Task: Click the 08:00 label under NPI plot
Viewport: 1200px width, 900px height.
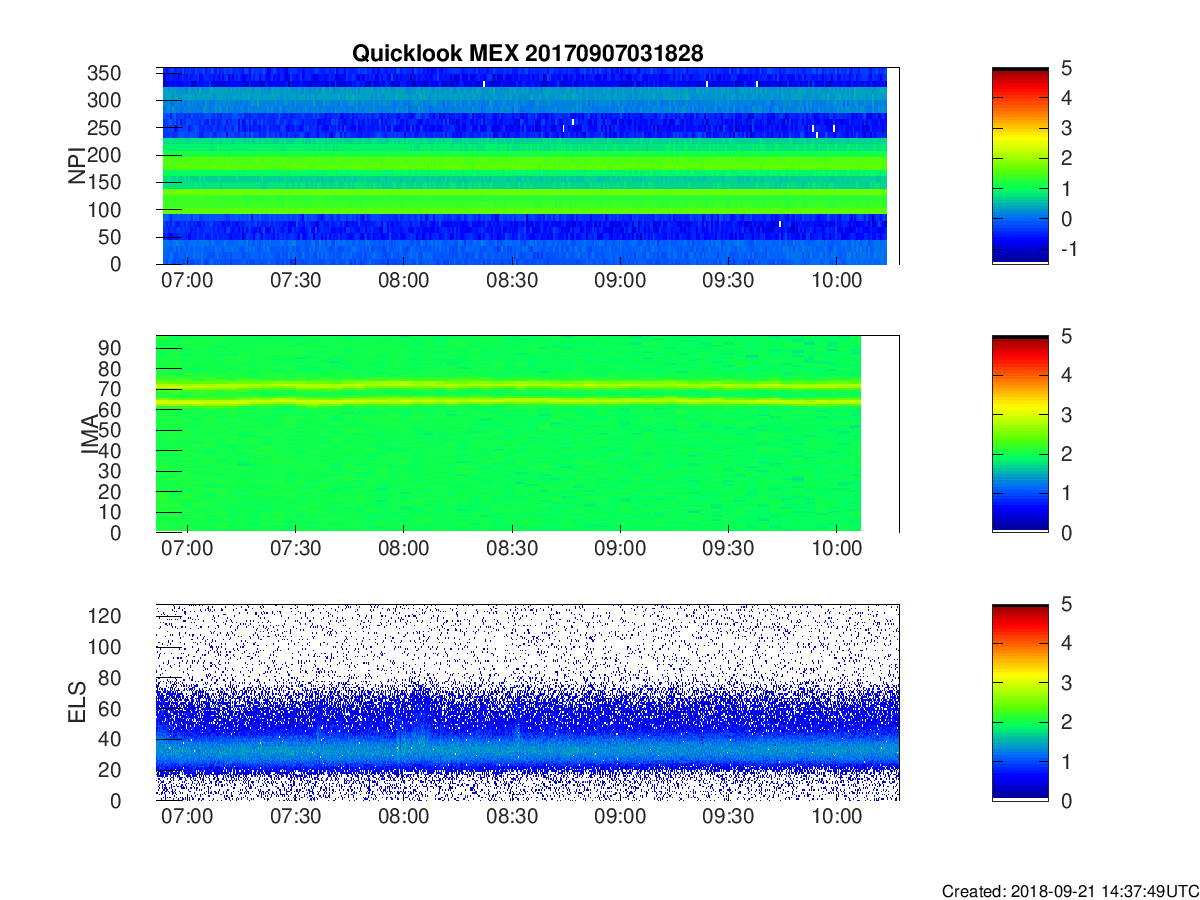Action: 403,281
